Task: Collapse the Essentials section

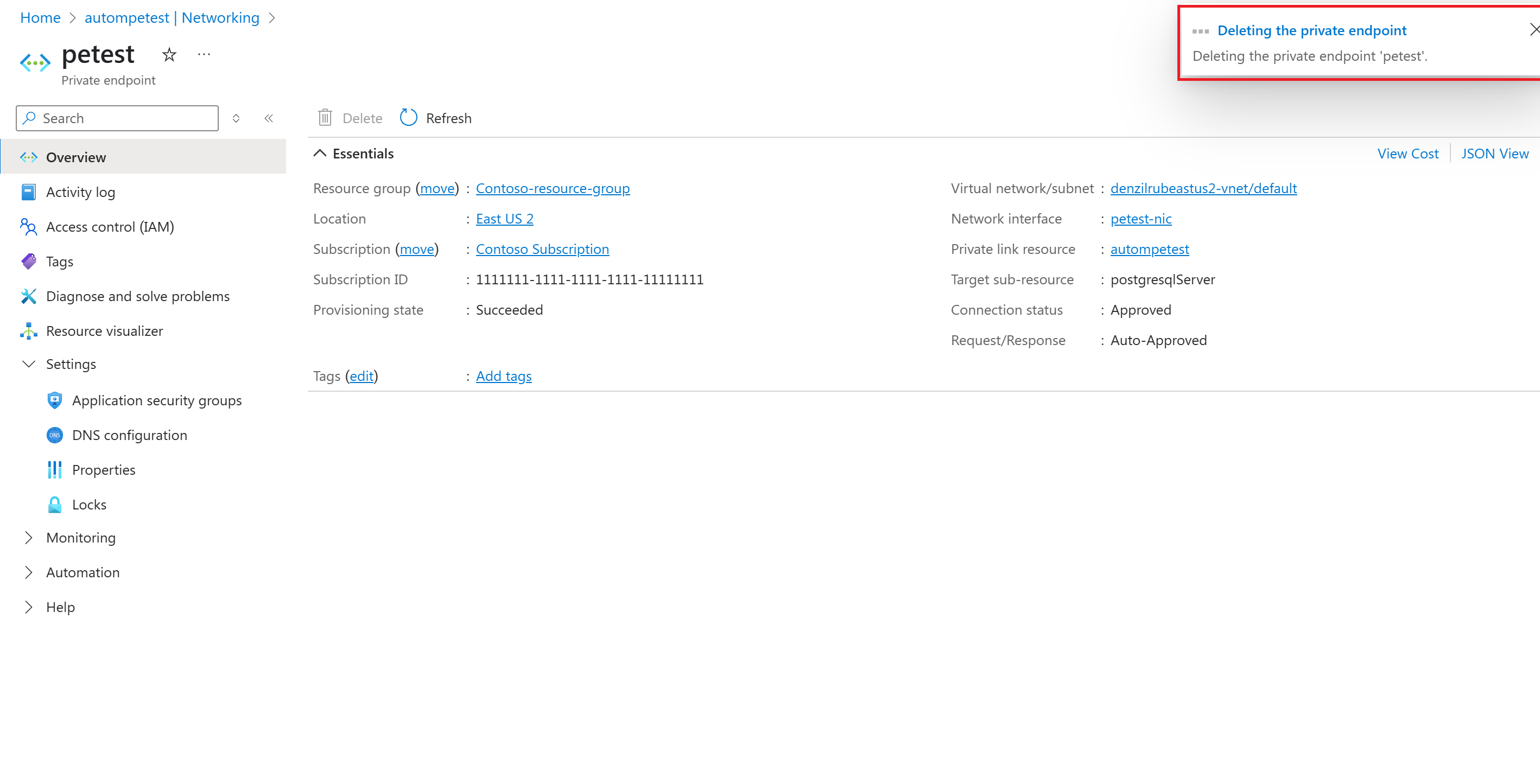Action: point(320,154)
